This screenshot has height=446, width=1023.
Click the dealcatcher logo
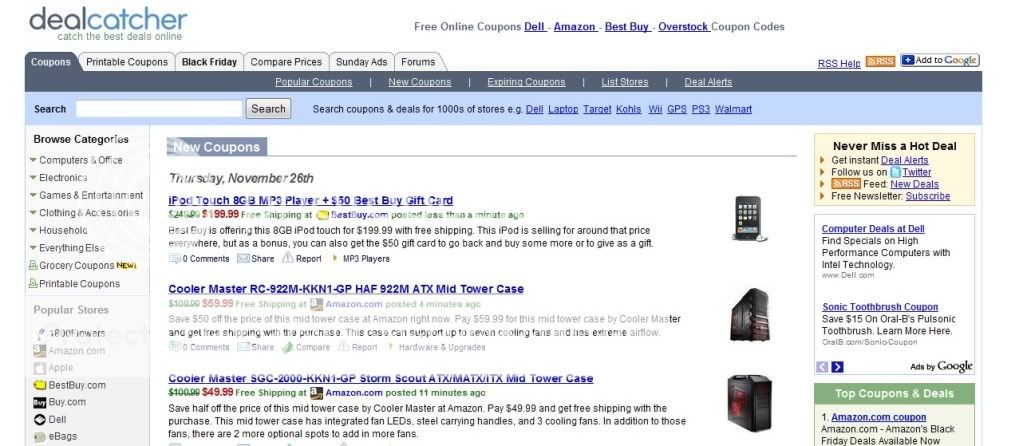point(108,22)
